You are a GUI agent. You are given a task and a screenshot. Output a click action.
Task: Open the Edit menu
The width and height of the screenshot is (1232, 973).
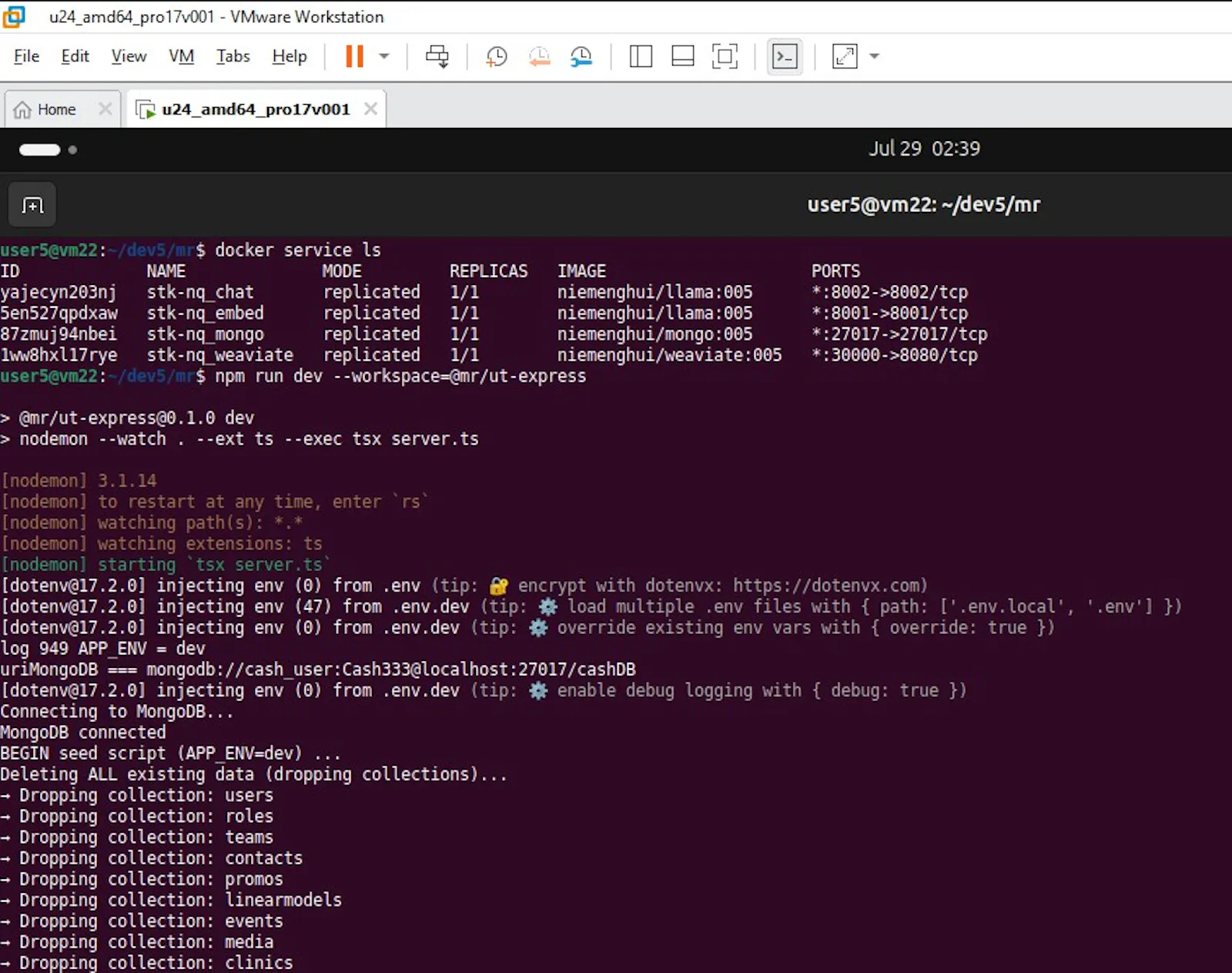click(x=75, y=56)
